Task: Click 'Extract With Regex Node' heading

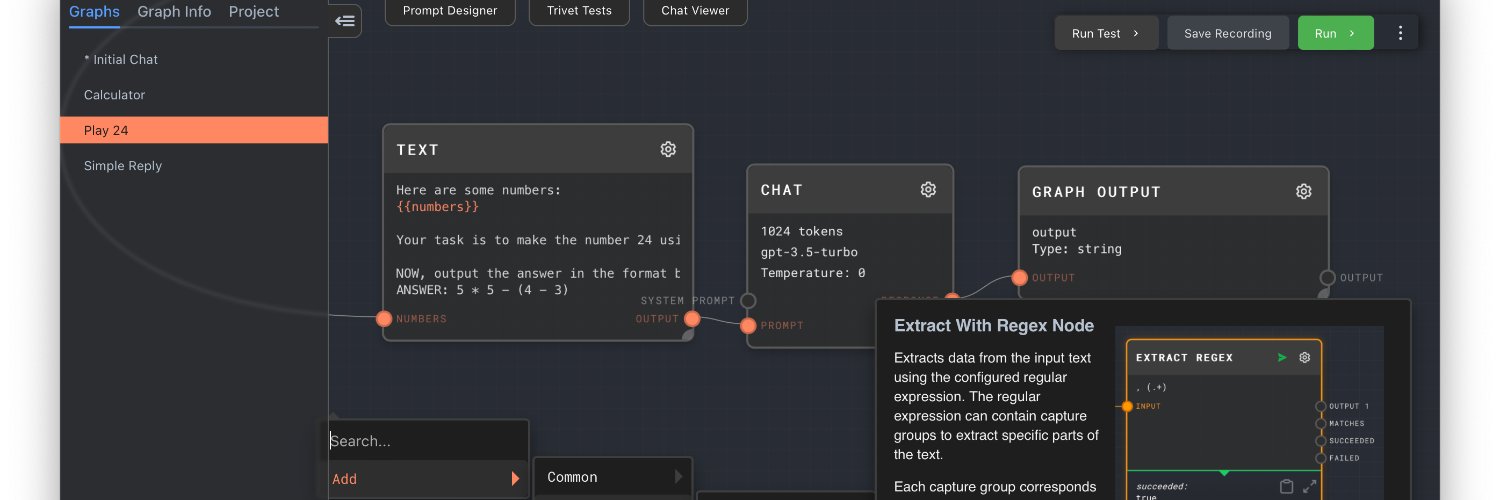Action: [x=994, y=325]
